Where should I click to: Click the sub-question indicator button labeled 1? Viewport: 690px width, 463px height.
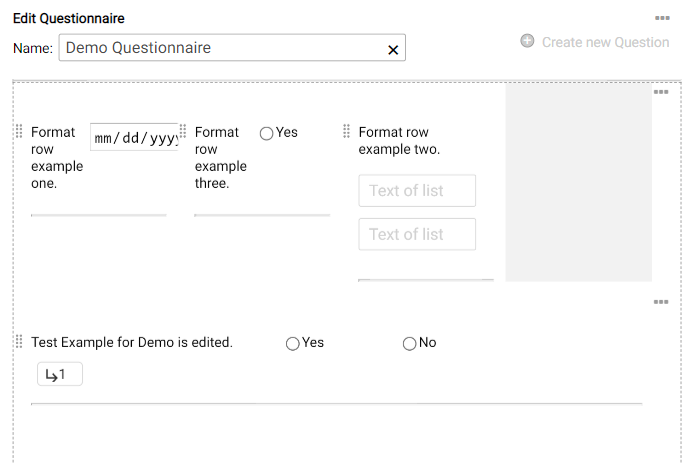(x=59, y=375)
